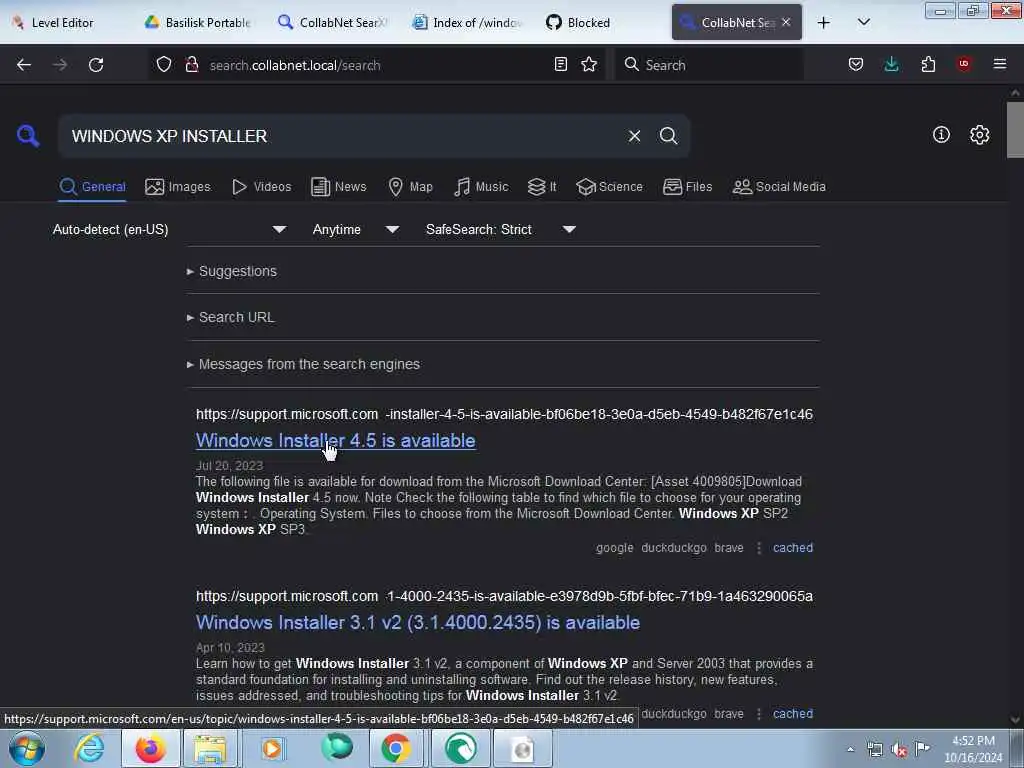Select the It search category
This screenshot has height=768, width=1024.
click(541, 187)
